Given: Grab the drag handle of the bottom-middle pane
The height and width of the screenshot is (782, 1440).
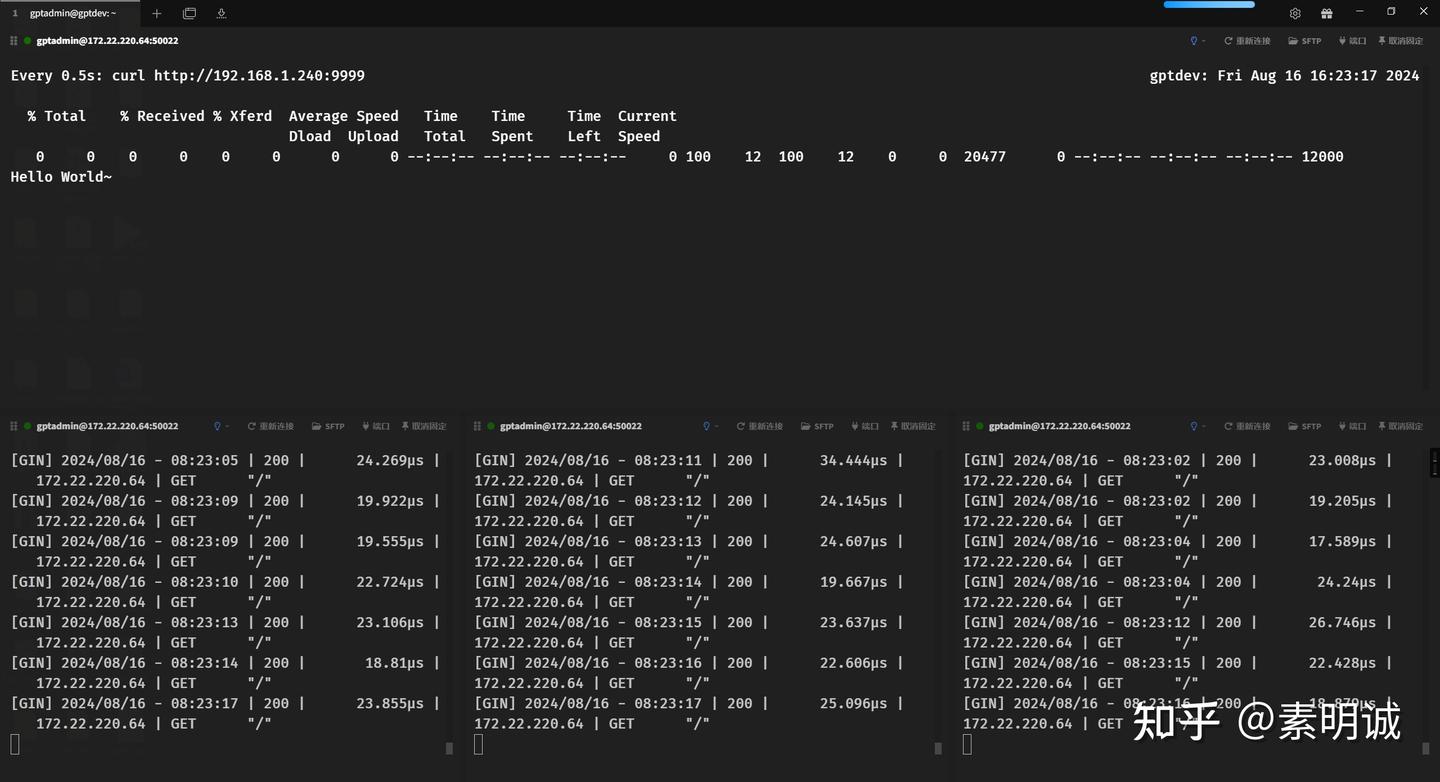Looking at the screenshot, I should pos(478,426).
